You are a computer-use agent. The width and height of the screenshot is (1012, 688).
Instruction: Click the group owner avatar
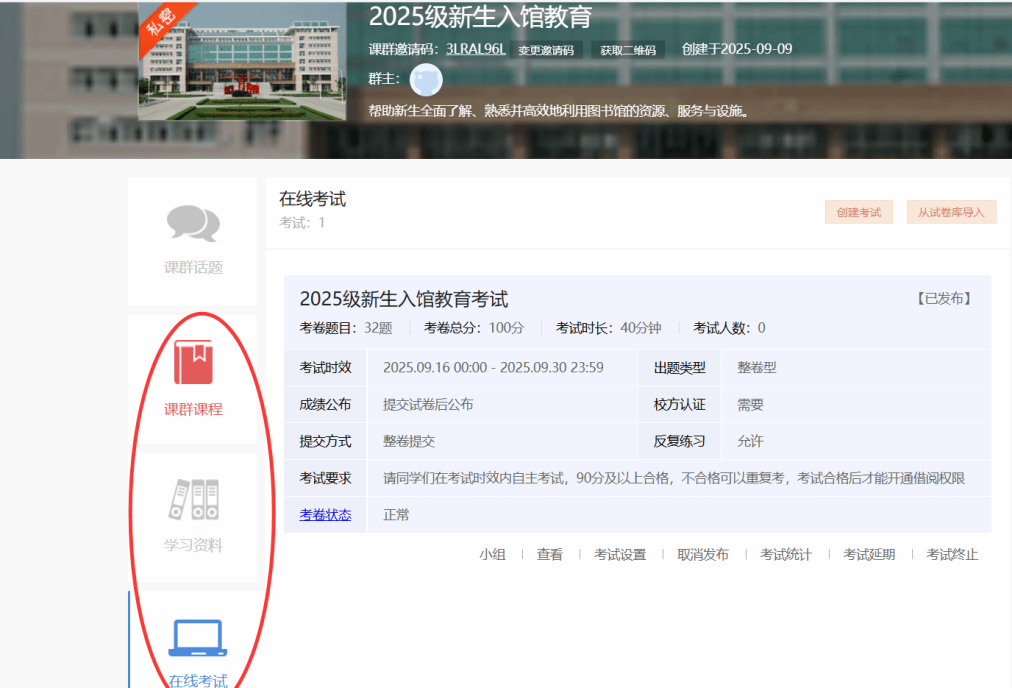point(426,79)
